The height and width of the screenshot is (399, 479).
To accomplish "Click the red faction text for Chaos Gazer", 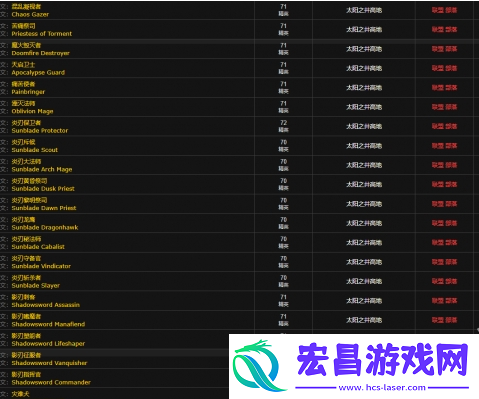I will [x=444, y=10].
